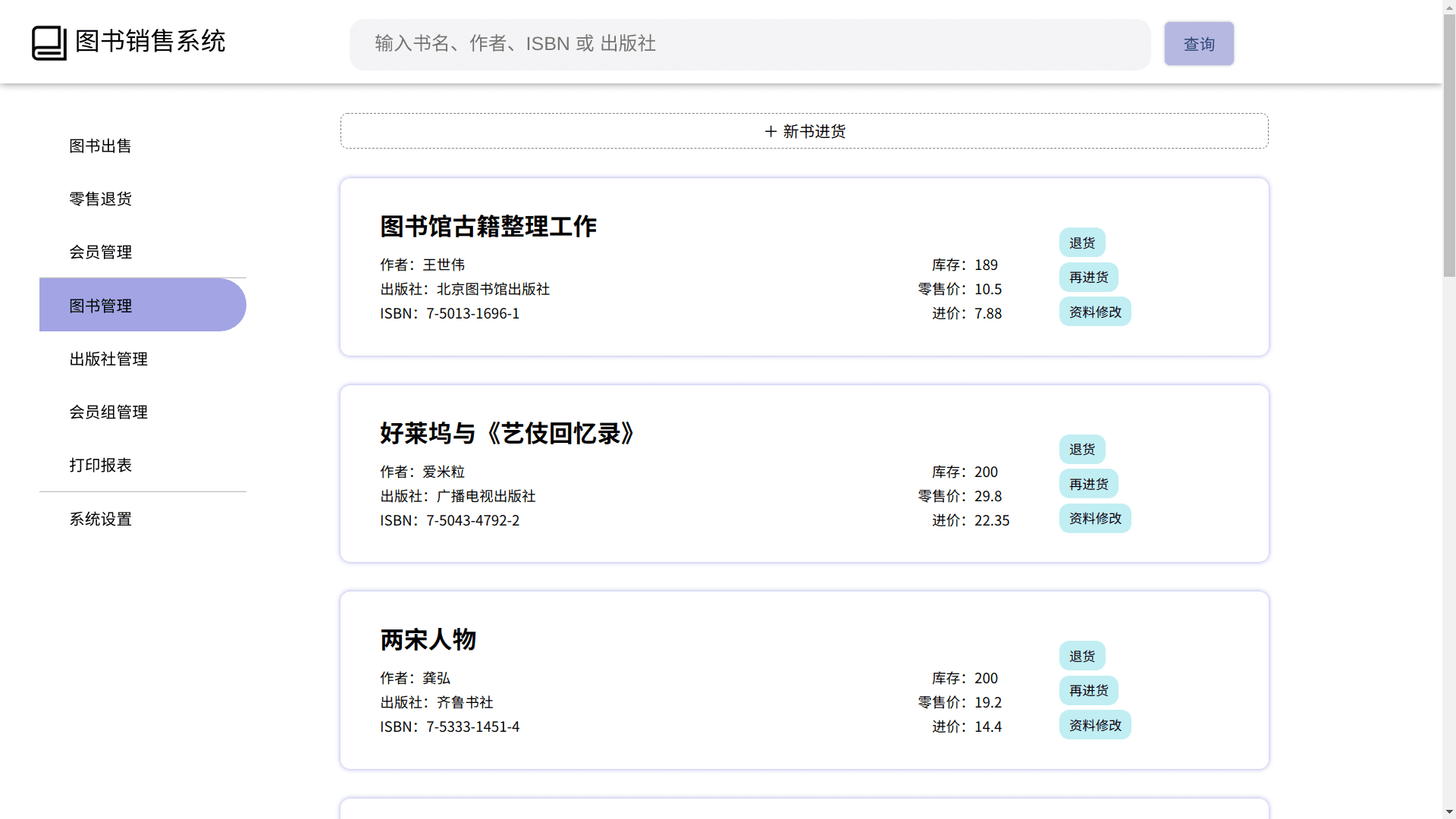This screenshot has height=819, width=1456.
Task: Click 退货 for 图书馆古籍整理工作
Action: (1082, 243)
